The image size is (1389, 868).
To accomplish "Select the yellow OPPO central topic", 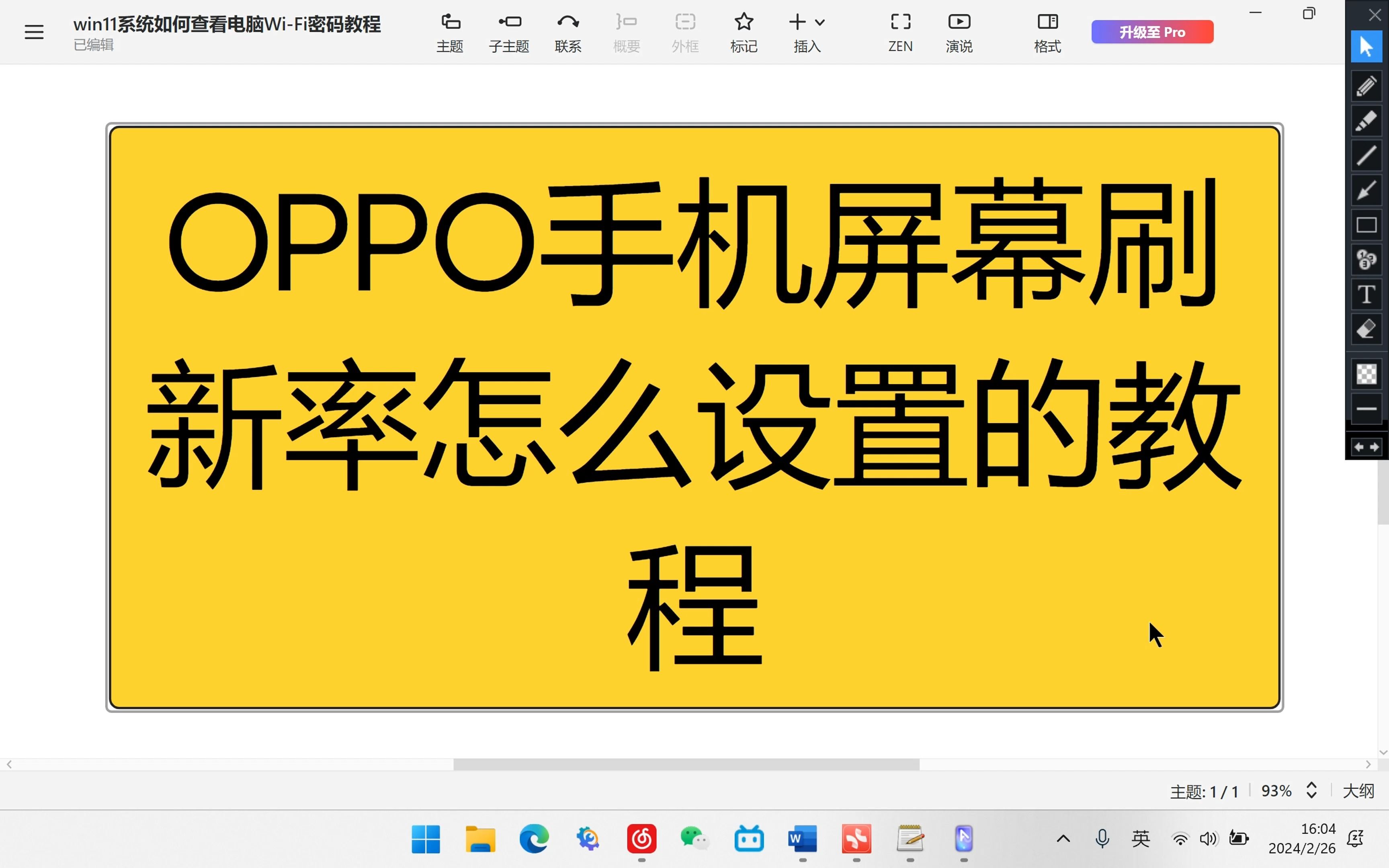I will pos(694,418).
